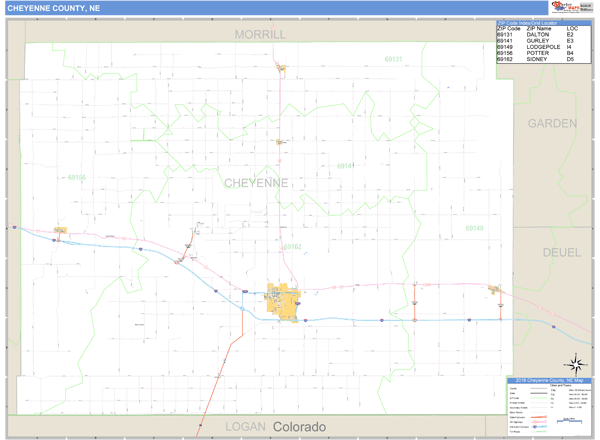The image size is (600, 440).
Task: Select the 69131 DALTON row in index
Action: tap(538, 34)
